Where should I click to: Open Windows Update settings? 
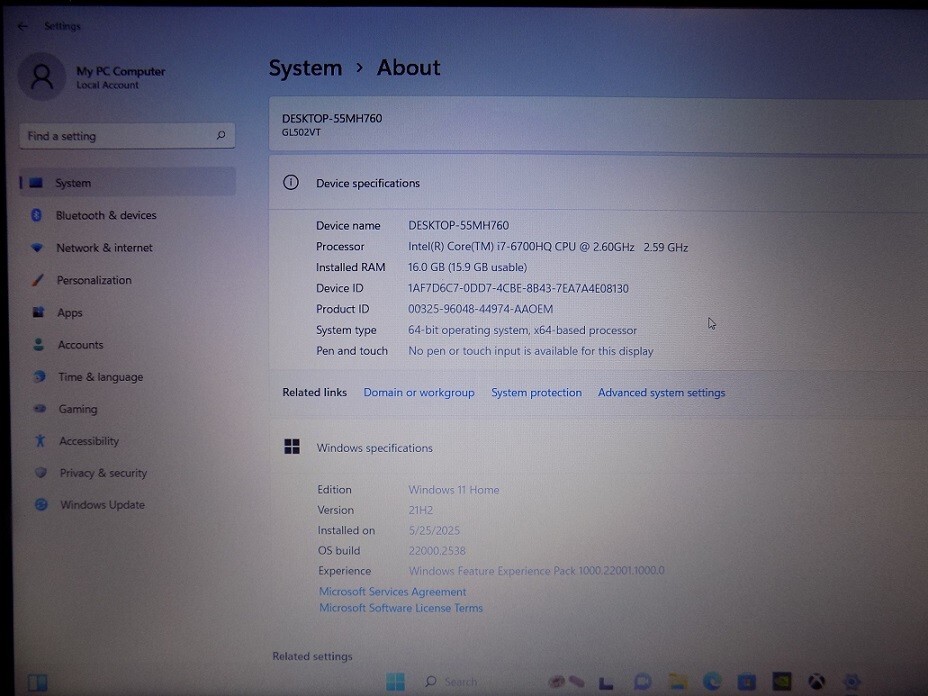102,505
